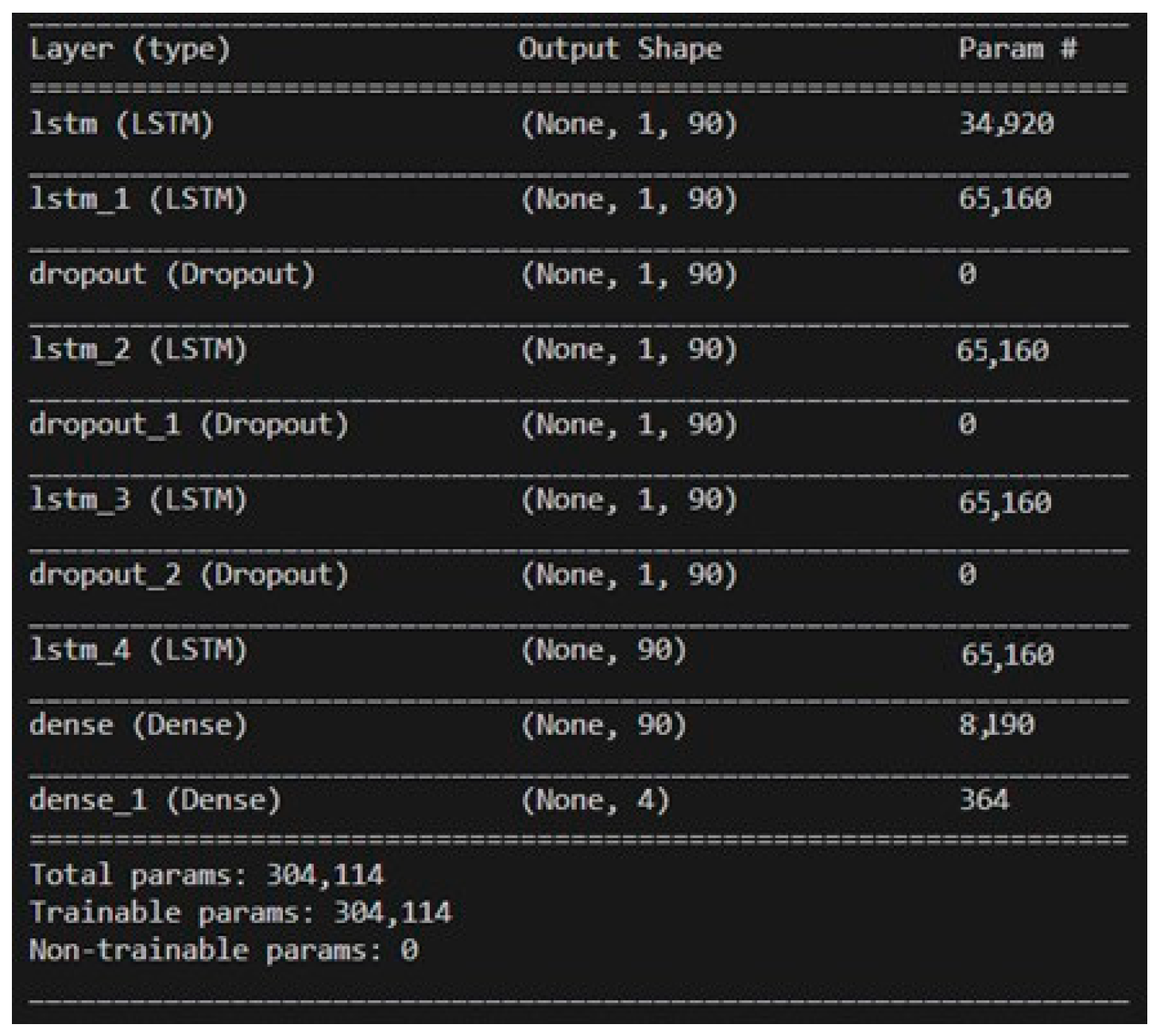Click the 34,920 parameter count
The image size is (1160, 1036).
coord(1006,124)
